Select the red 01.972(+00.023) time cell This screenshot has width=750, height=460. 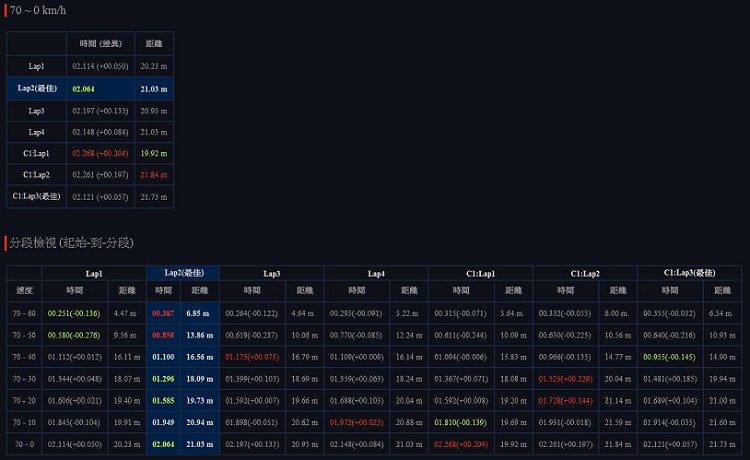click(355, 422)
